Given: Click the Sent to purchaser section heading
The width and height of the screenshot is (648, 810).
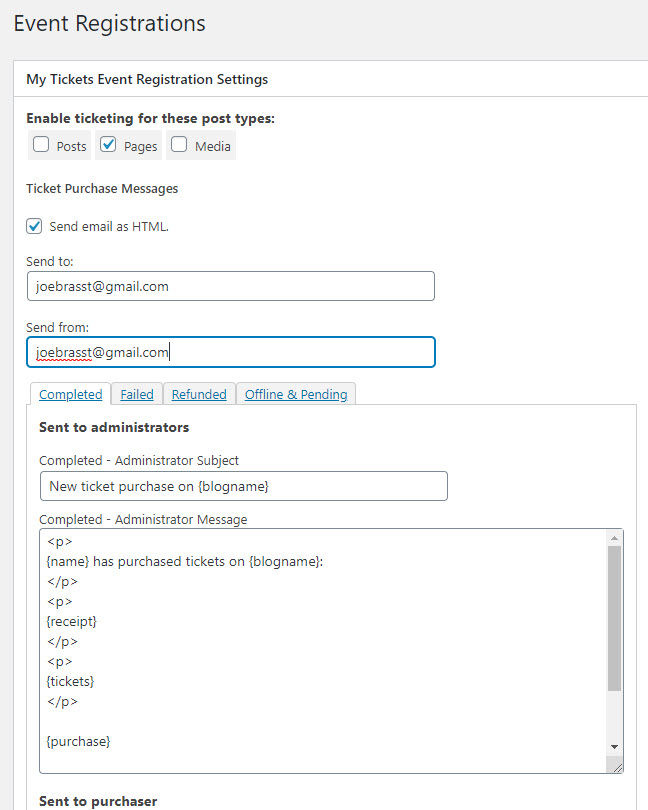Looking at the screenshot, I should [98, 800].
